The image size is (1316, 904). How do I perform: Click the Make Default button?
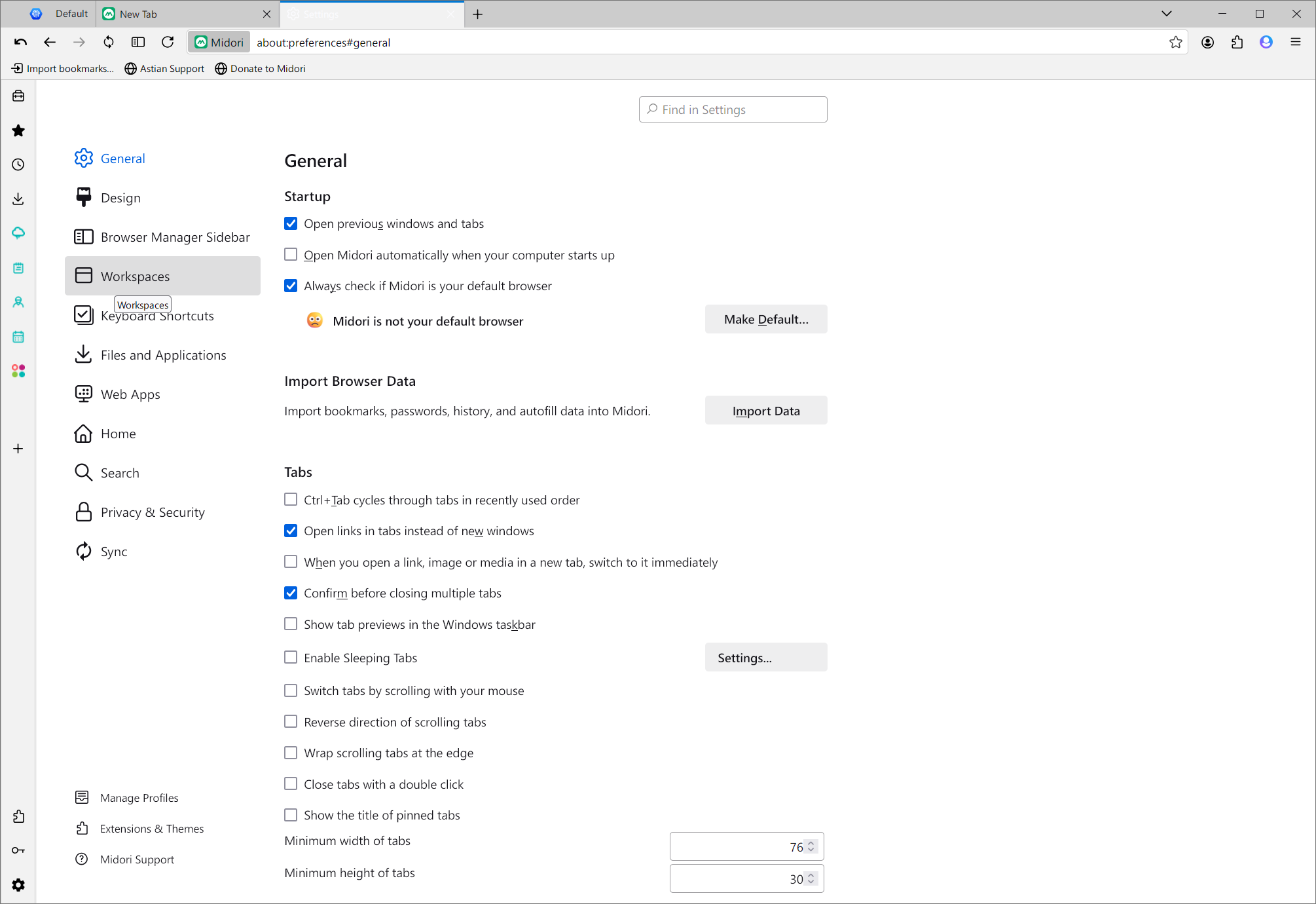(x=766, y=319)
